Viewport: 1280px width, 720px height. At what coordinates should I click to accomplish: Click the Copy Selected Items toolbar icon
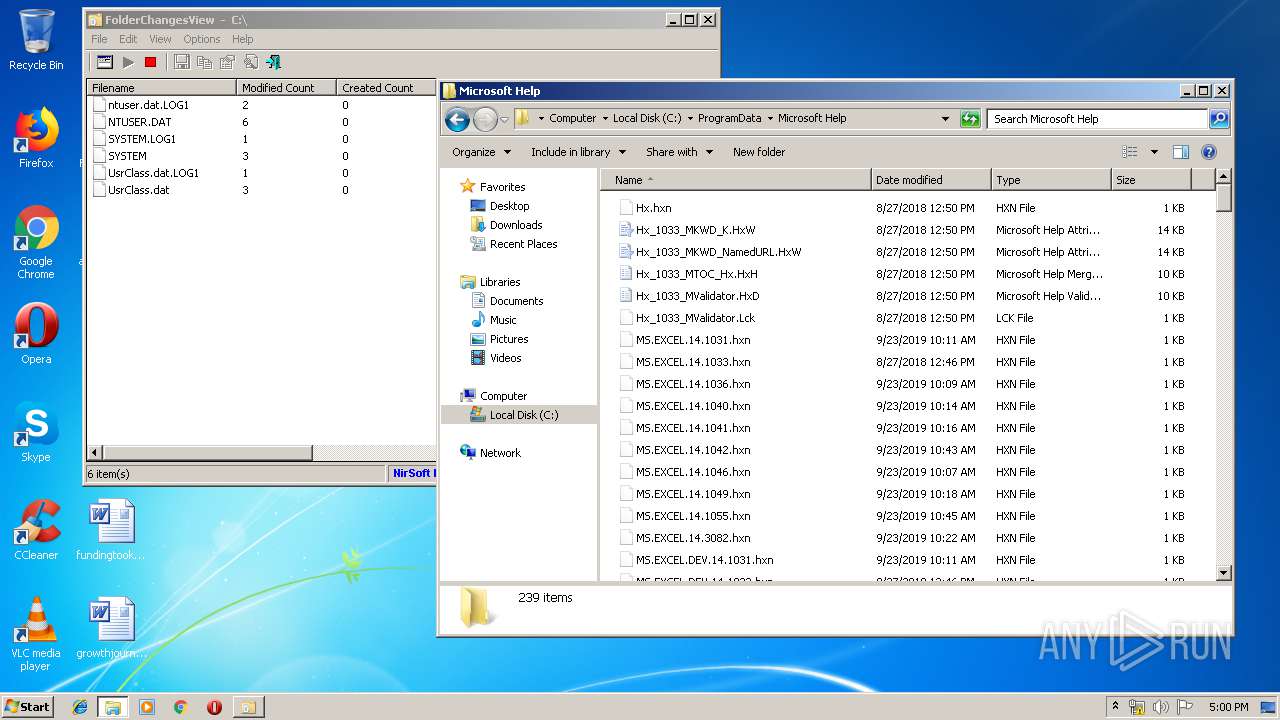point(204,62)
